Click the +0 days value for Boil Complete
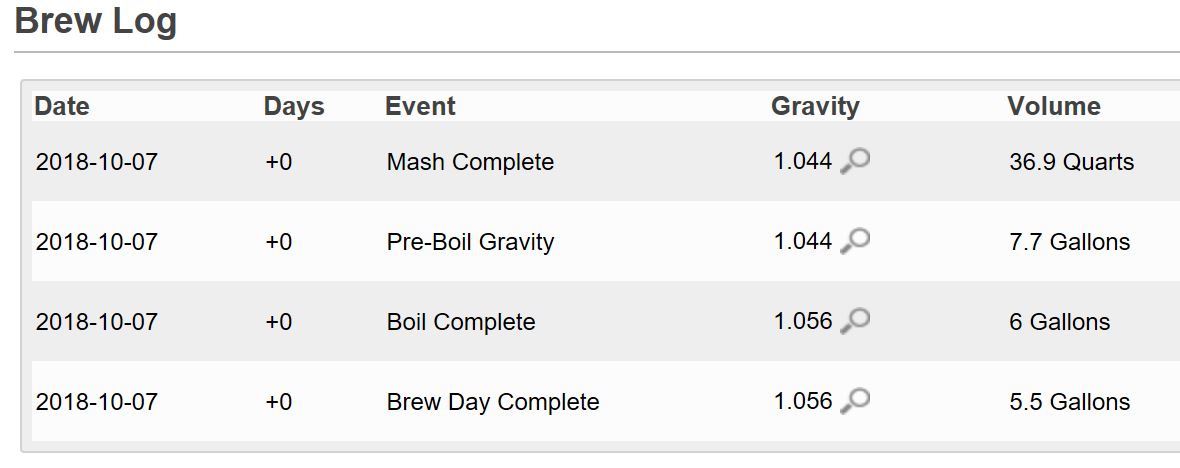Viewport: 1180px width, 468px height. 279,322
